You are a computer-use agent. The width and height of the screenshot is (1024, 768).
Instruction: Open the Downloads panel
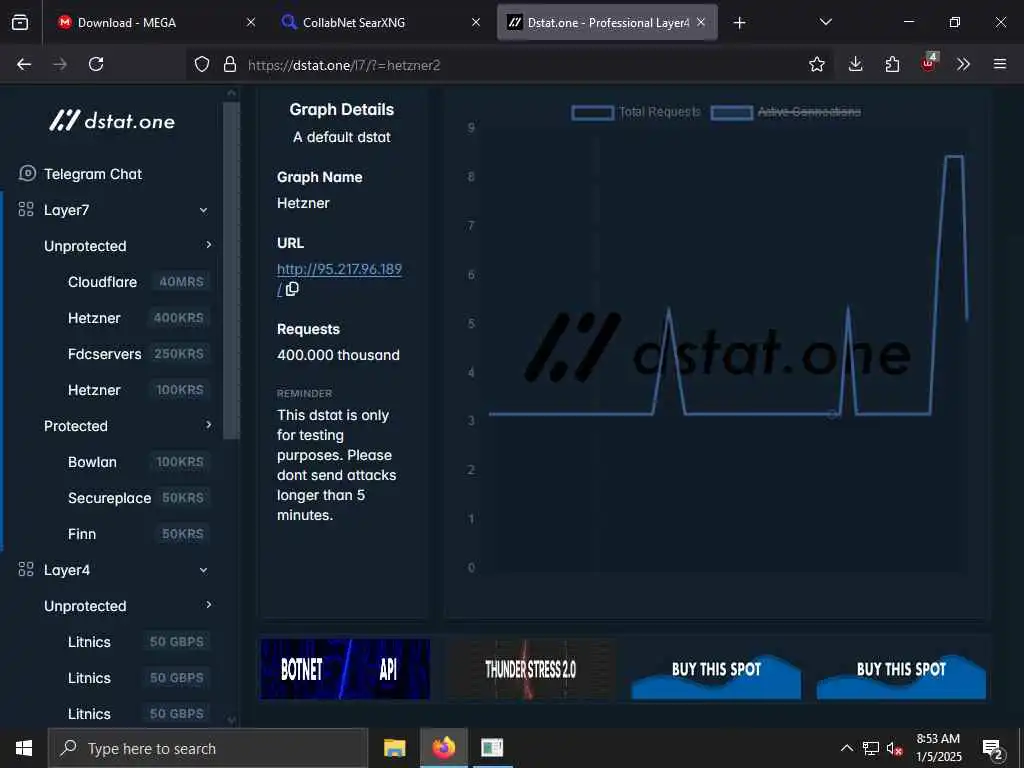click(x=856, y=64)
